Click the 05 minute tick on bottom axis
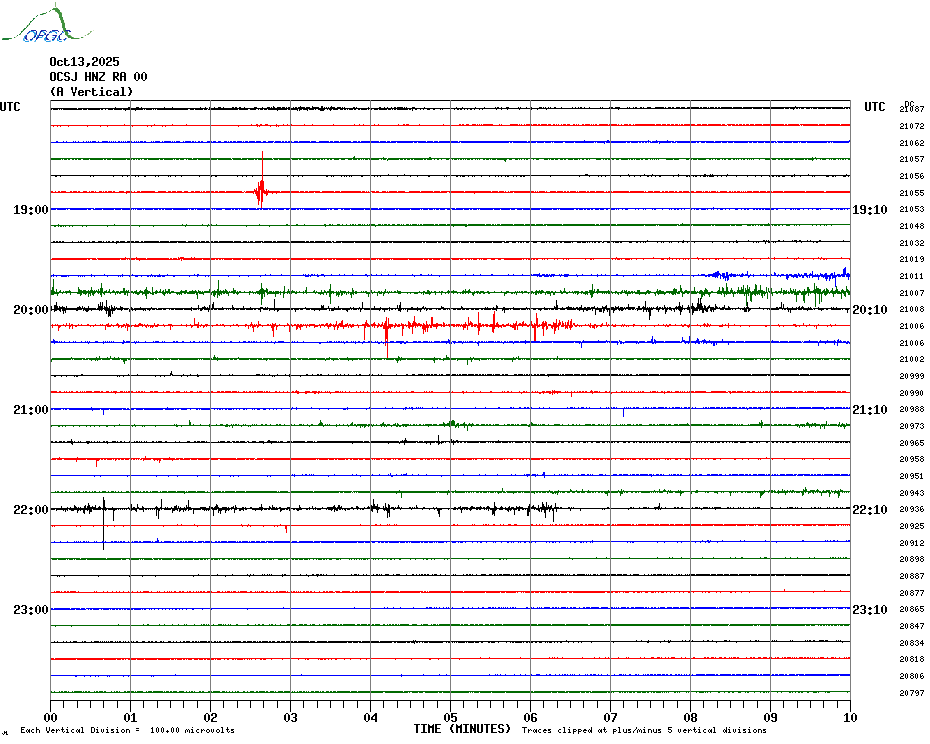This screenshot has height=744, width=930. [x=450, y=717]
